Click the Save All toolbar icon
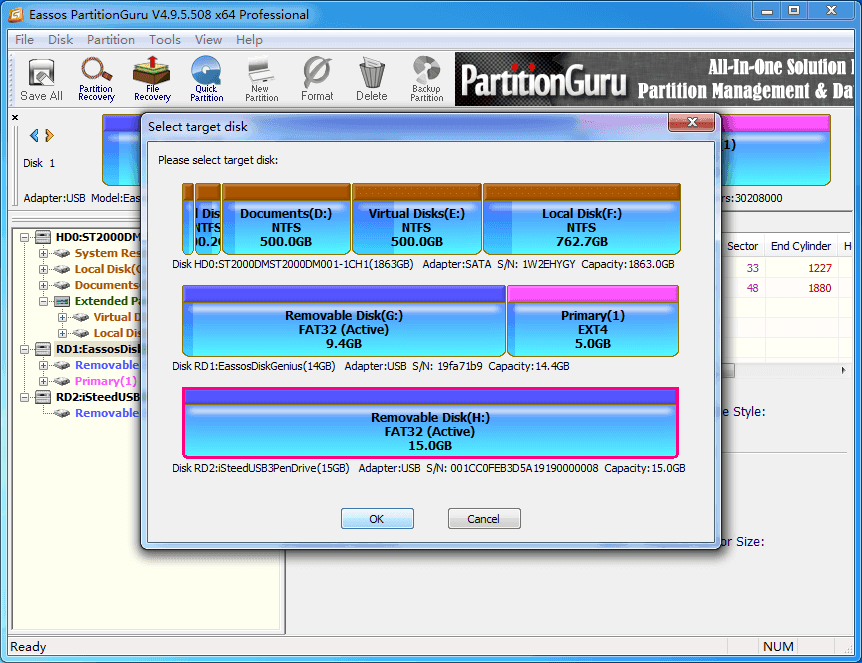Screen dimensions: 862x663 tap(41, 80)
